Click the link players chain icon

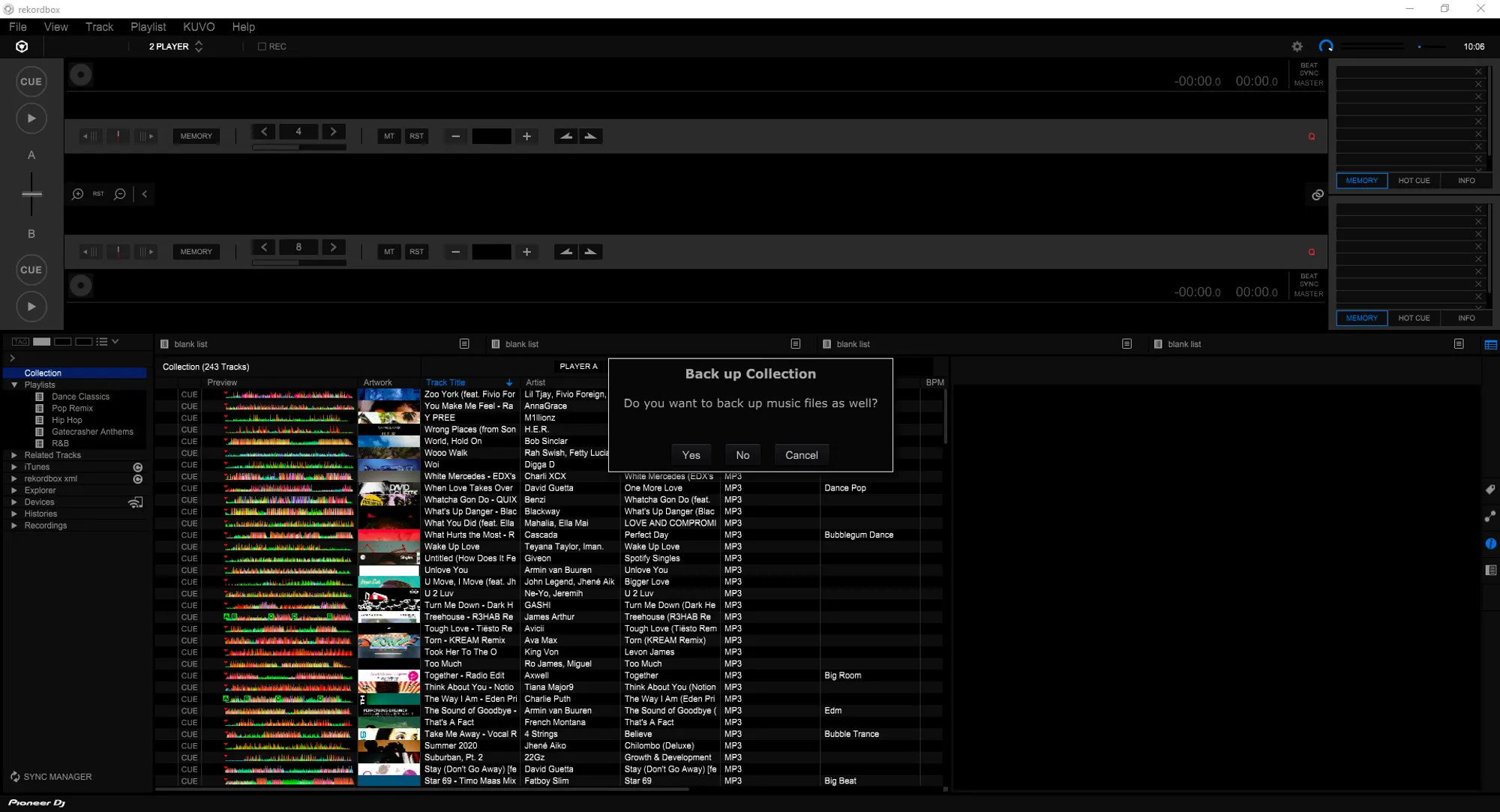pos(1317,195)
